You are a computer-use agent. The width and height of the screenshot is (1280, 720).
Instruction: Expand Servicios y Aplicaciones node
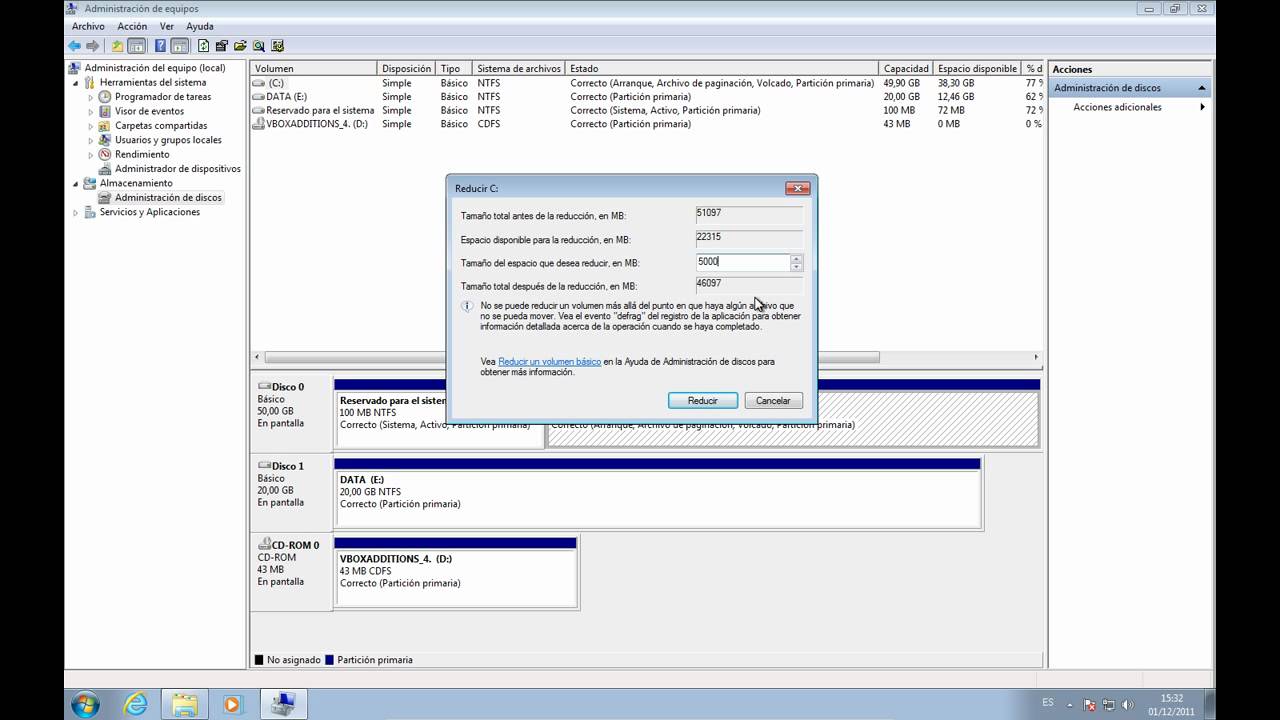point(75,212)
